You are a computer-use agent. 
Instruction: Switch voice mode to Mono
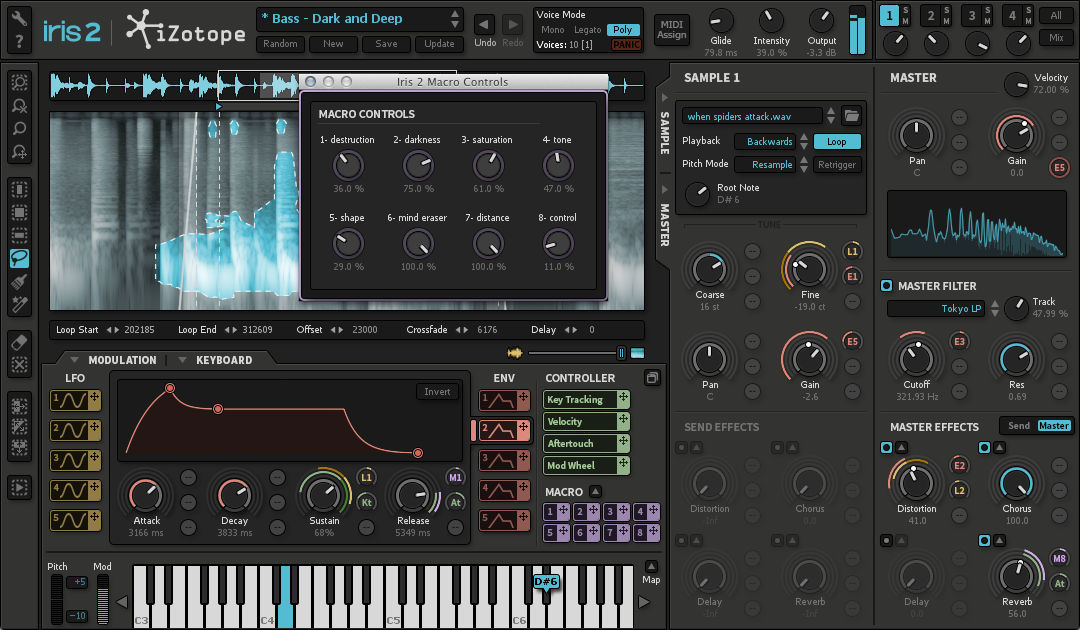[x=552, y=30]
